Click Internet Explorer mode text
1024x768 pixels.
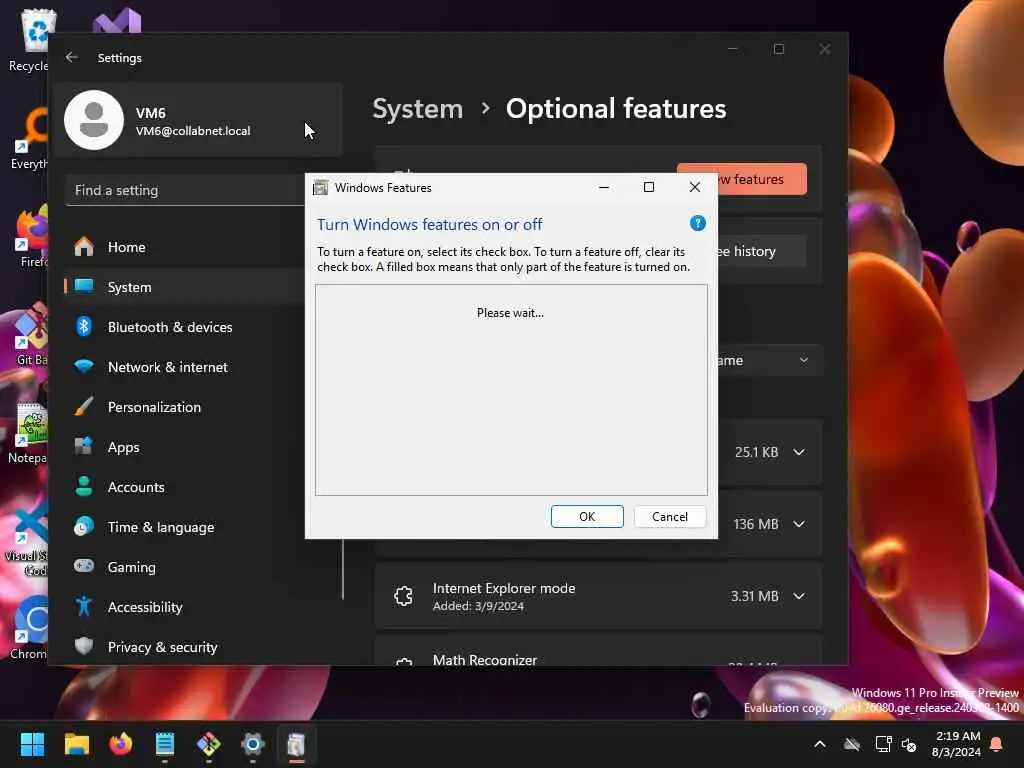tap(504, 588)
